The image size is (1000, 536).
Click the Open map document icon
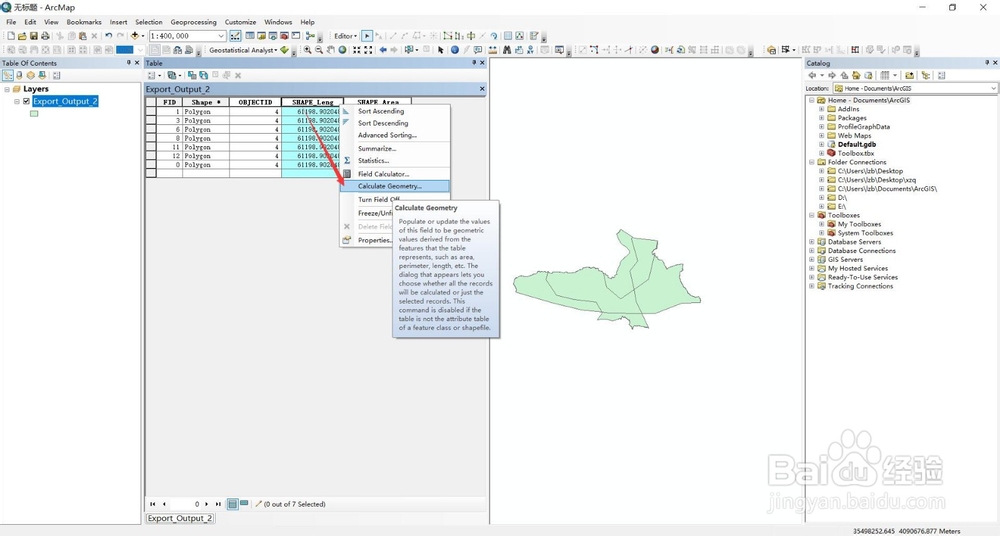coord(22,36)
